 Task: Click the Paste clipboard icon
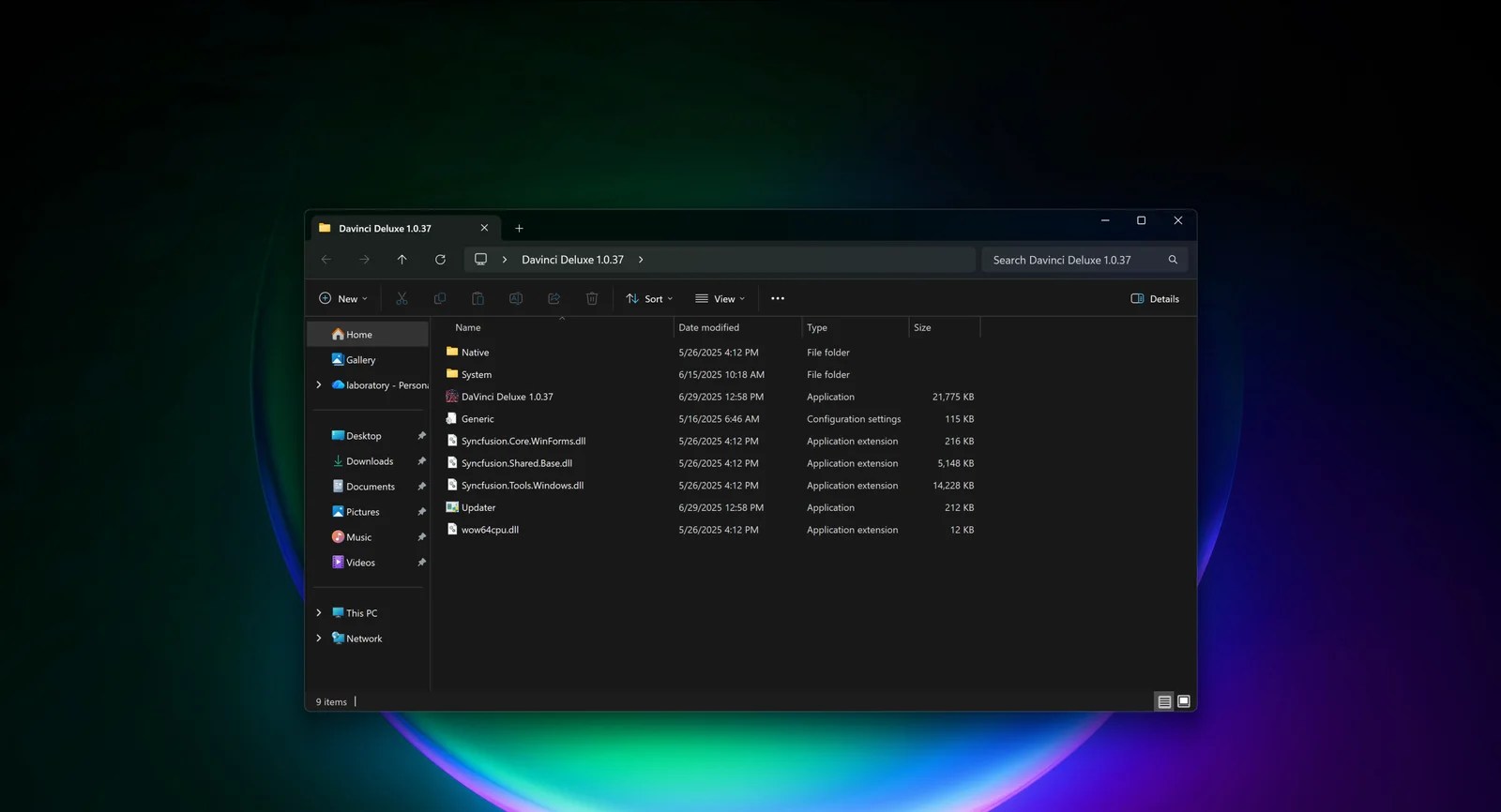[x=478, y=298]
